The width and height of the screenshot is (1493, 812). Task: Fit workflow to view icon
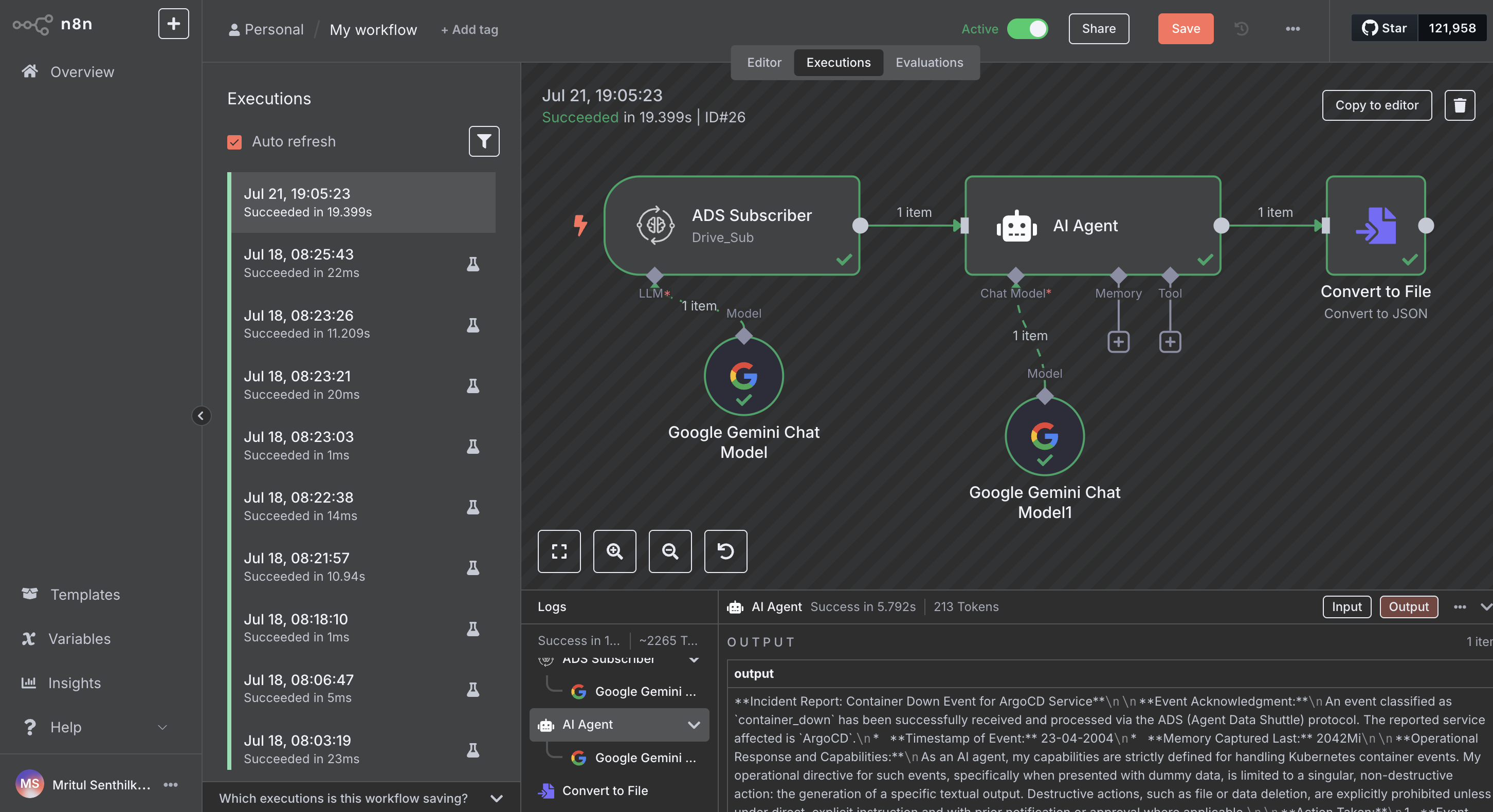[x=559, y=551]
